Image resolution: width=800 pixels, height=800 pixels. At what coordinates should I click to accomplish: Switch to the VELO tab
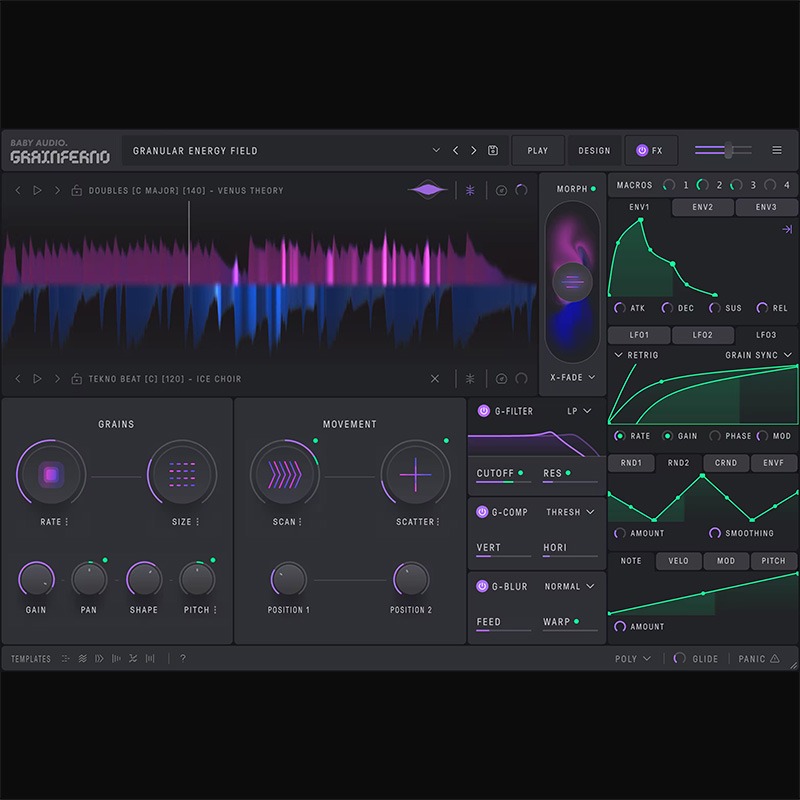point(679,561)
